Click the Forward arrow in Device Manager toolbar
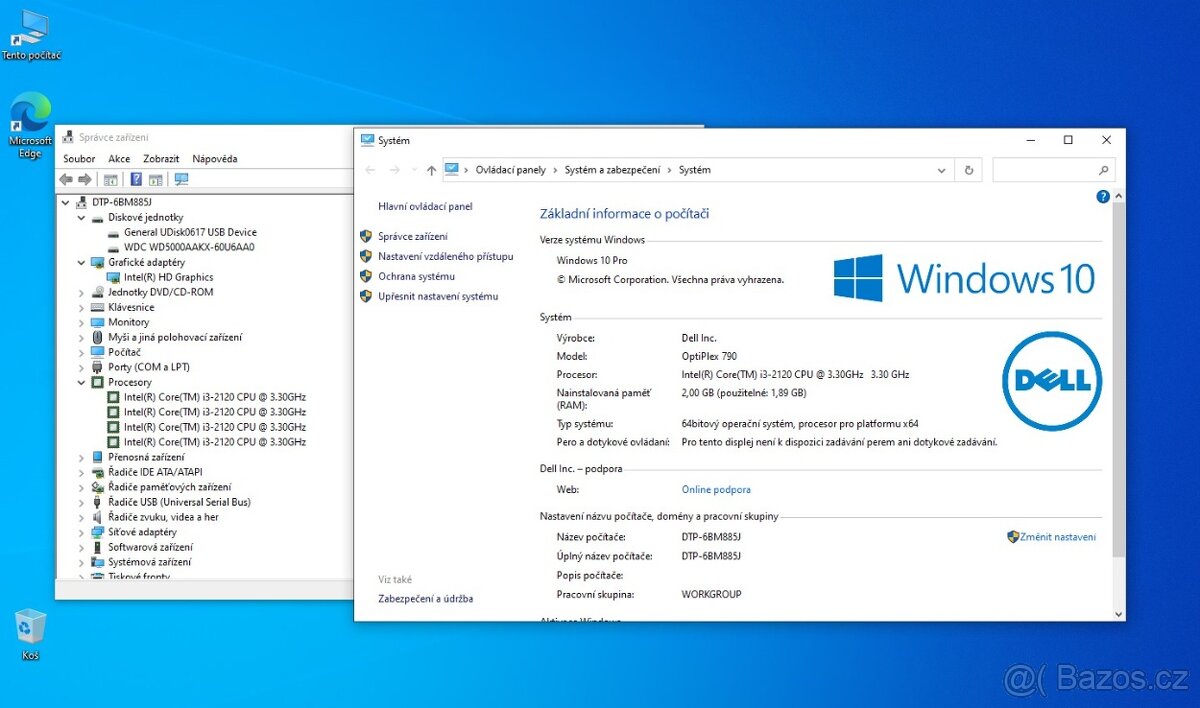The width and height of the screenshot is (1200, 708). coord(85,180)
